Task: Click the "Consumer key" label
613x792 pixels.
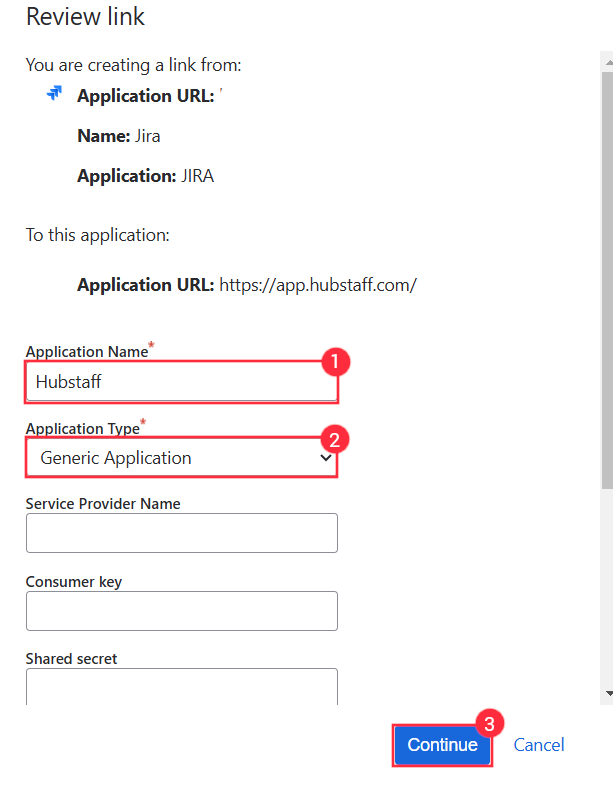Action: [74, 582]
